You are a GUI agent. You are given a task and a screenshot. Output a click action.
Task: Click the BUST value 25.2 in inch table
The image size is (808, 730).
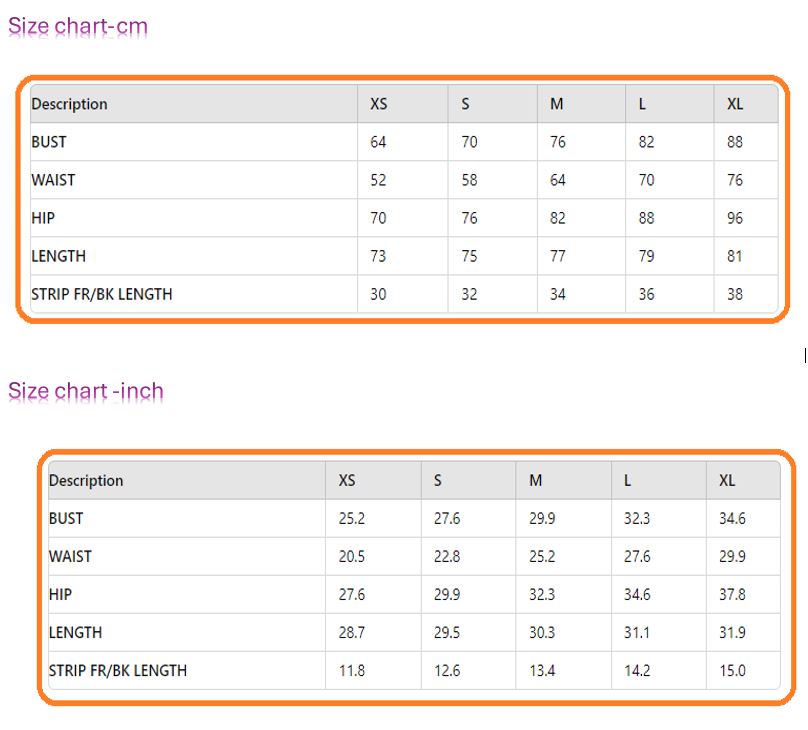pos(351,519)
